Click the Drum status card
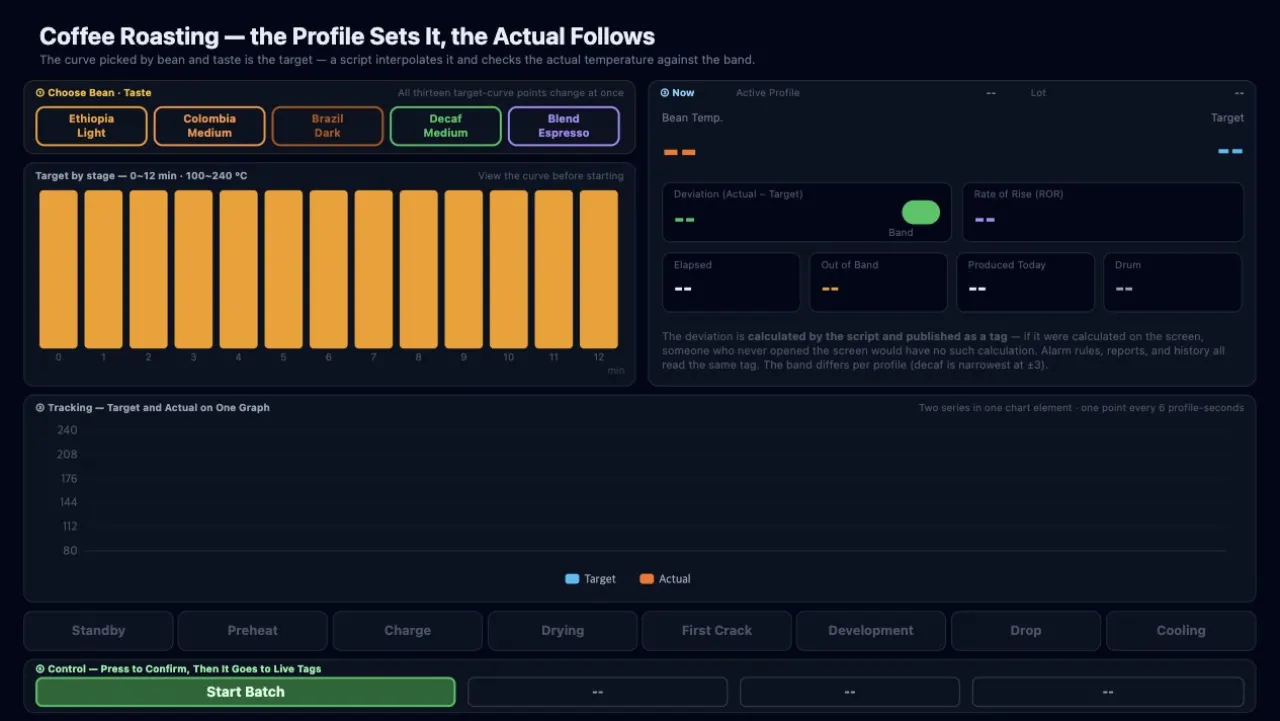Viewport: 1280px width, 721px height. point(1173,282)
